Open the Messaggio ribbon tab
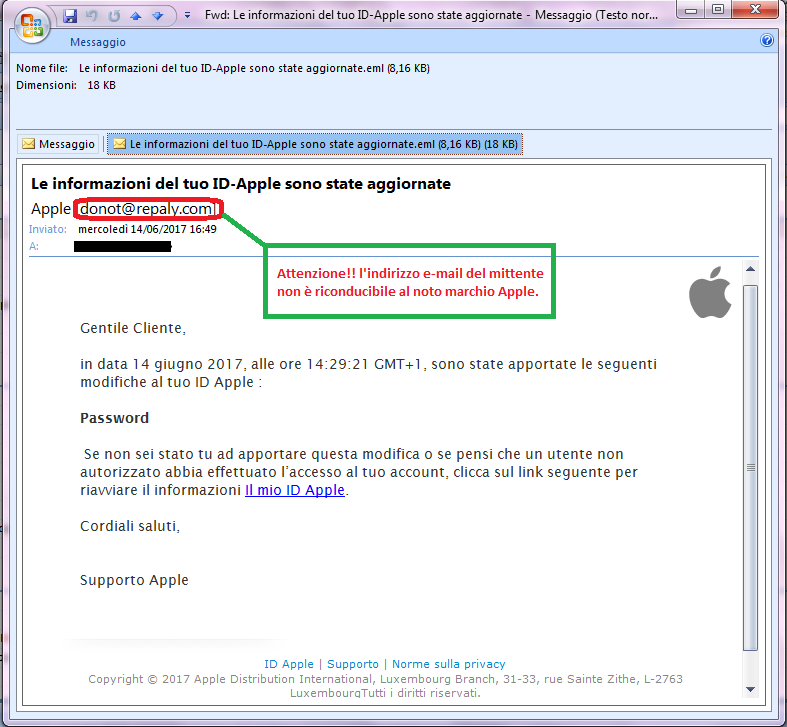The image size is (787, 727). pos(98,42)
